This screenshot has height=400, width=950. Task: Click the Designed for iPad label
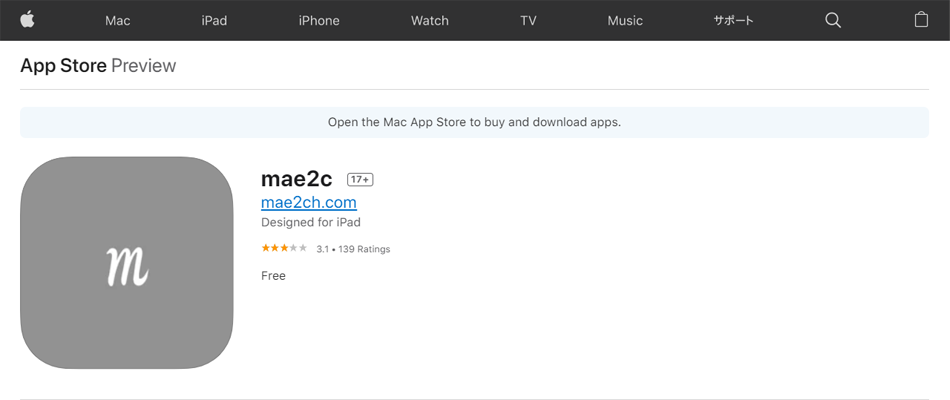(311, 222)
